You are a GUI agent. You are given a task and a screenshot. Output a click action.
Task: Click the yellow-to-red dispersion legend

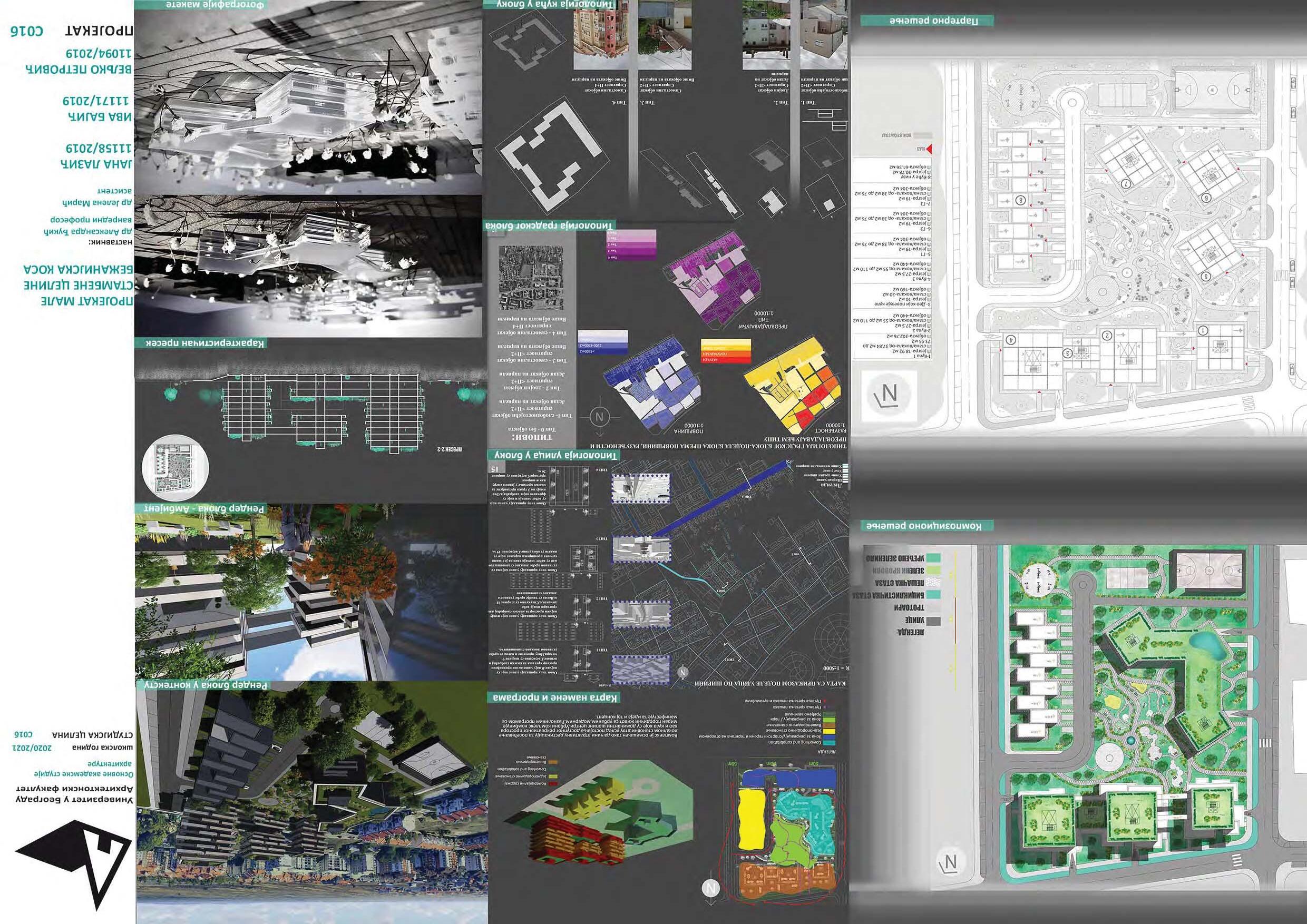click(726, 350)
